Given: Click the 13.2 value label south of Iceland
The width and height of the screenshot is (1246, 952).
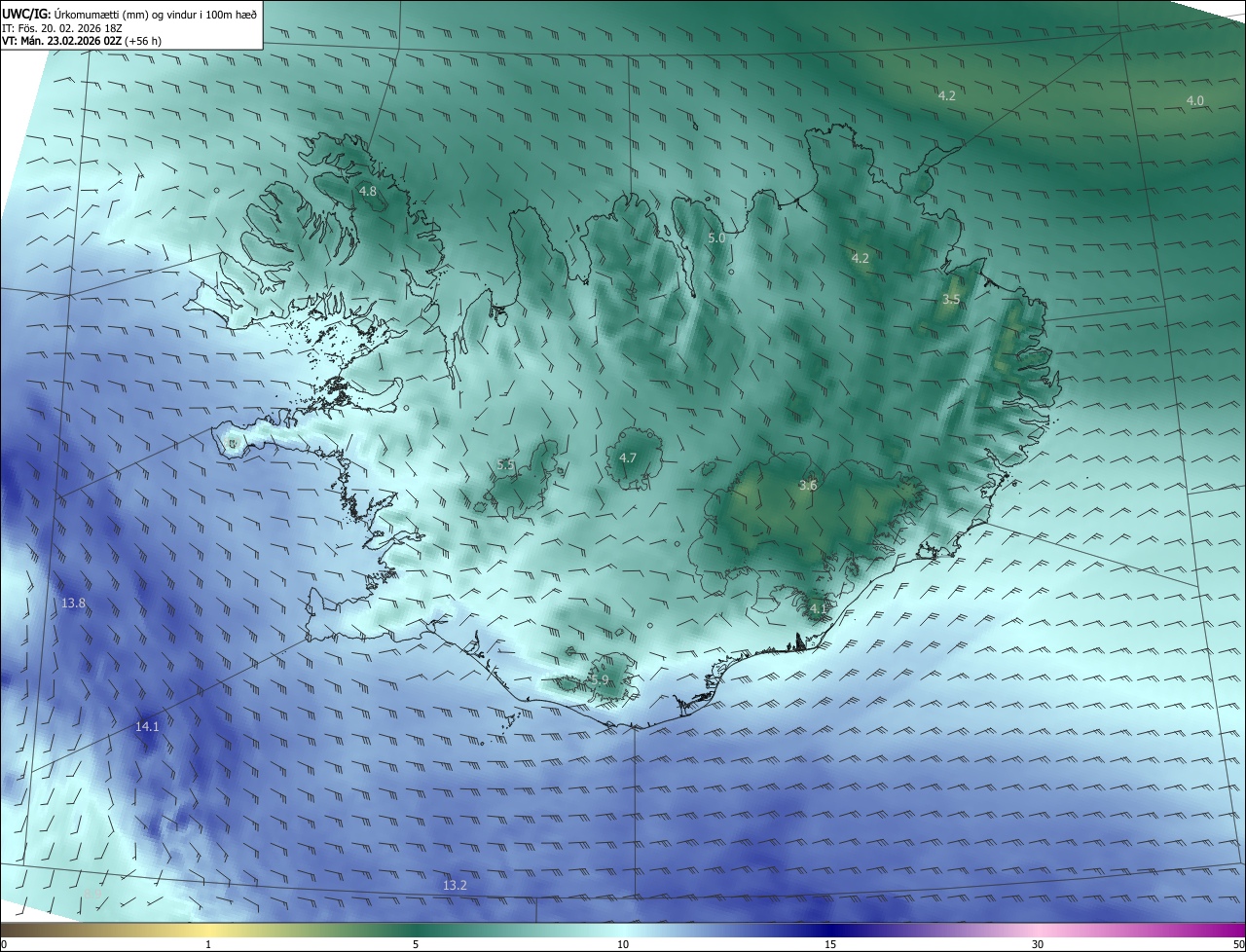Looking at the screenshot, I should pyautogui.click(x=455, y=885).
